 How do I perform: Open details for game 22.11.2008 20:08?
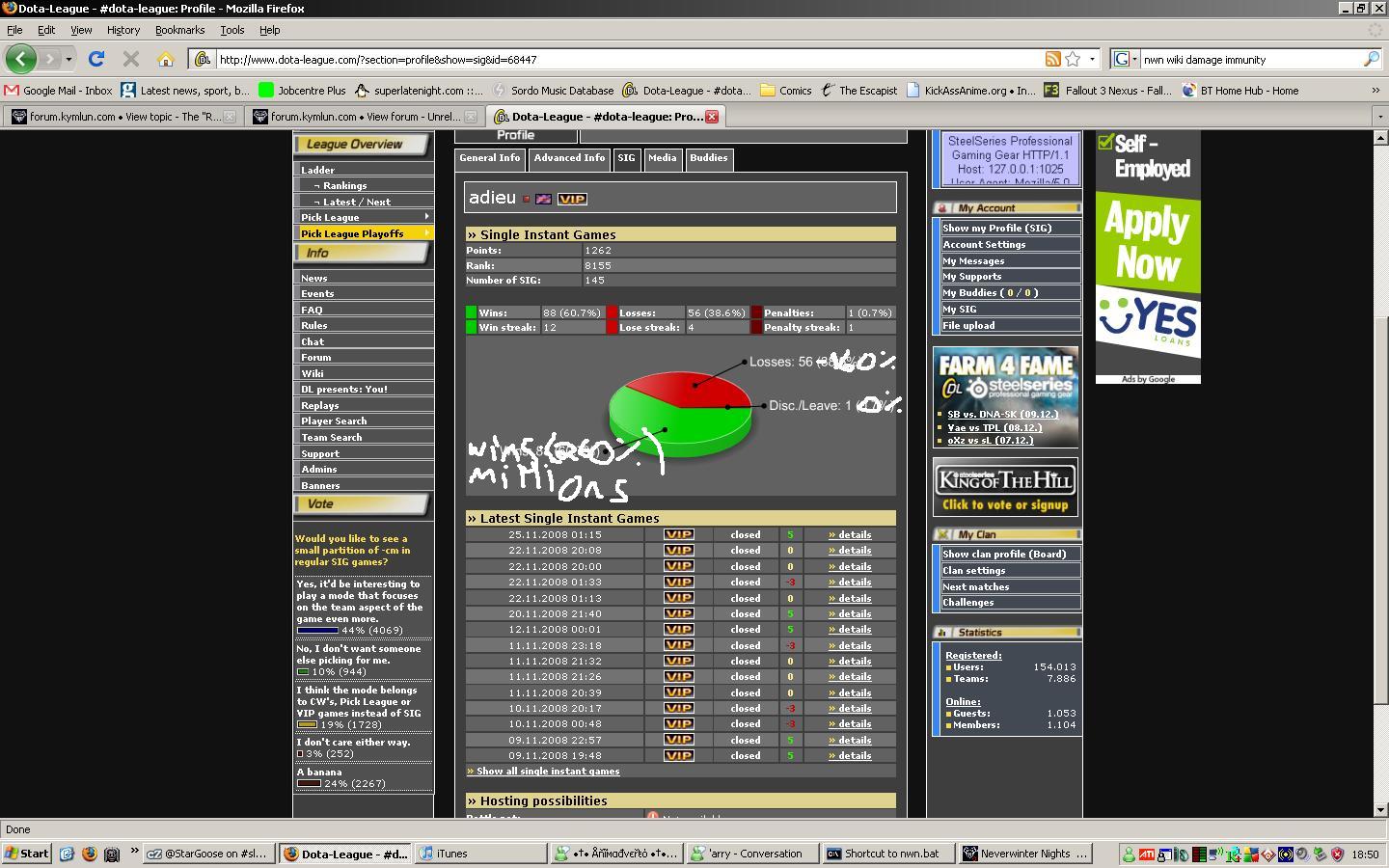pos(850,551)
